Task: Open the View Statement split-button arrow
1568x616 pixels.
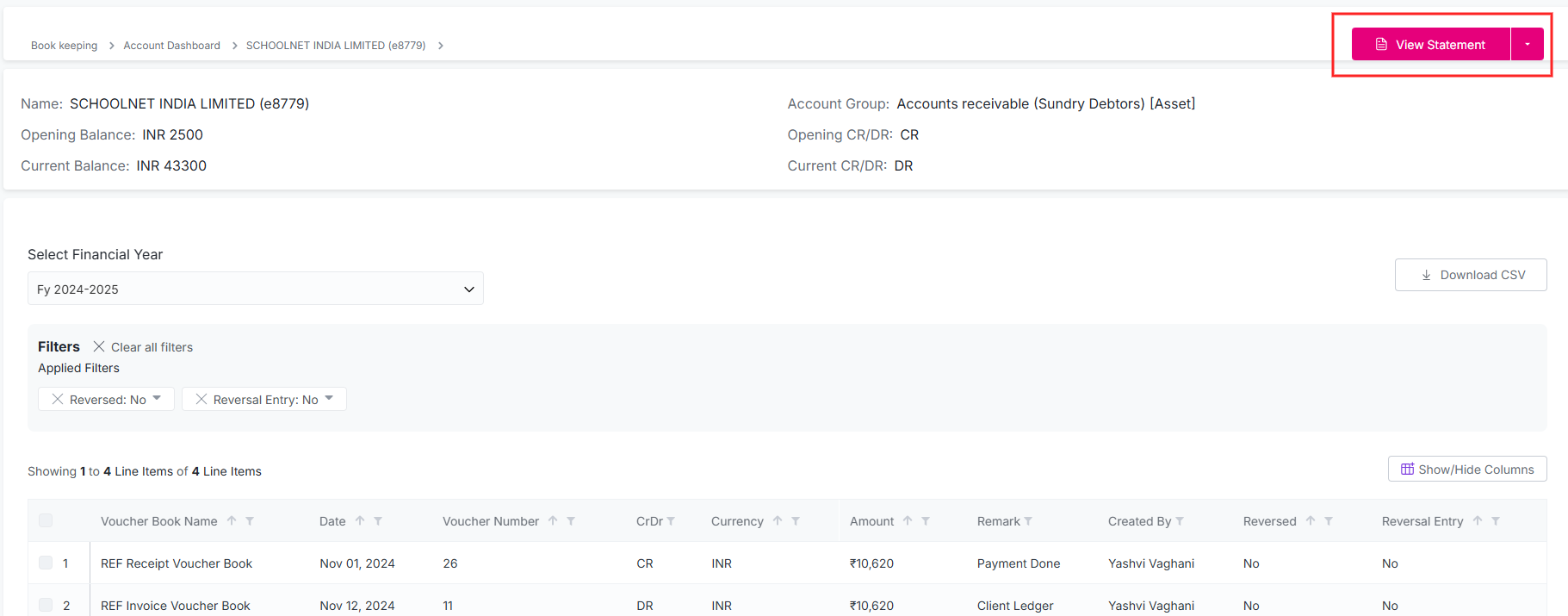Action: 1528,44
